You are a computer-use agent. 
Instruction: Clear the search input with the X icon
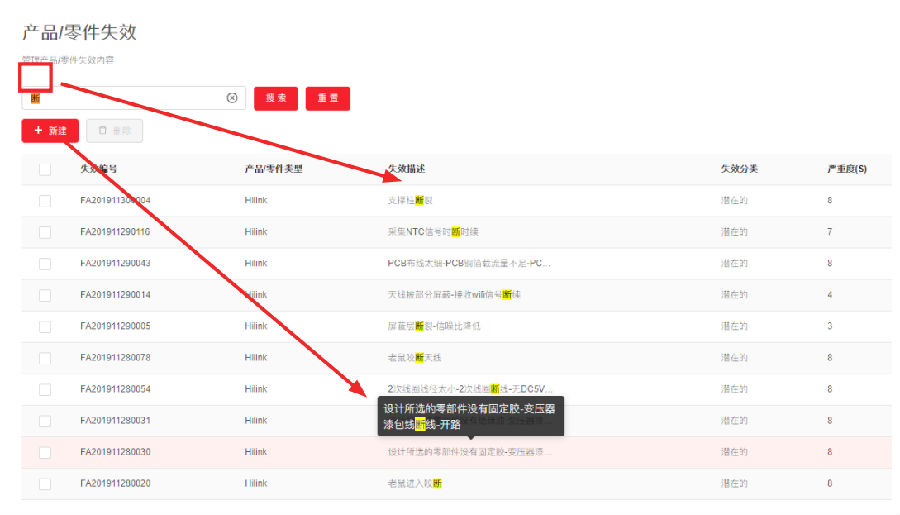(x=232, y=98)
